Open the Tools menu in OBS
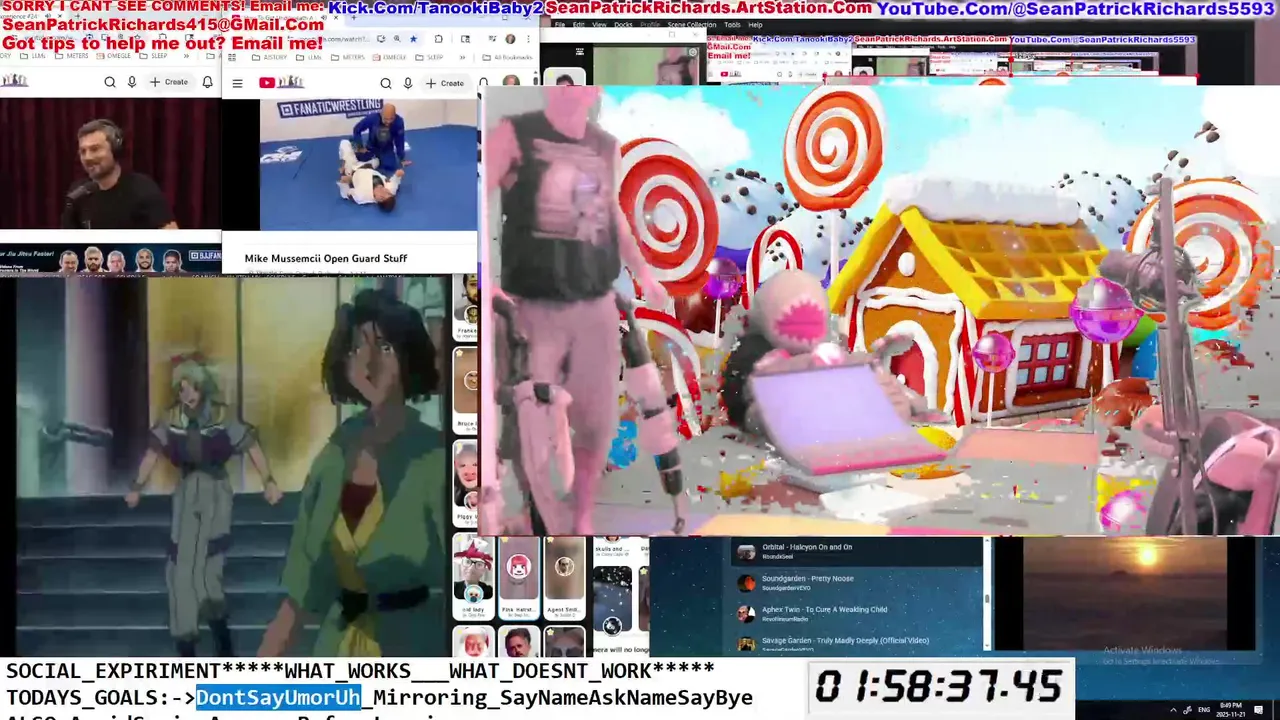Screen dimensions: 1280x720 (x=732, y=25)
